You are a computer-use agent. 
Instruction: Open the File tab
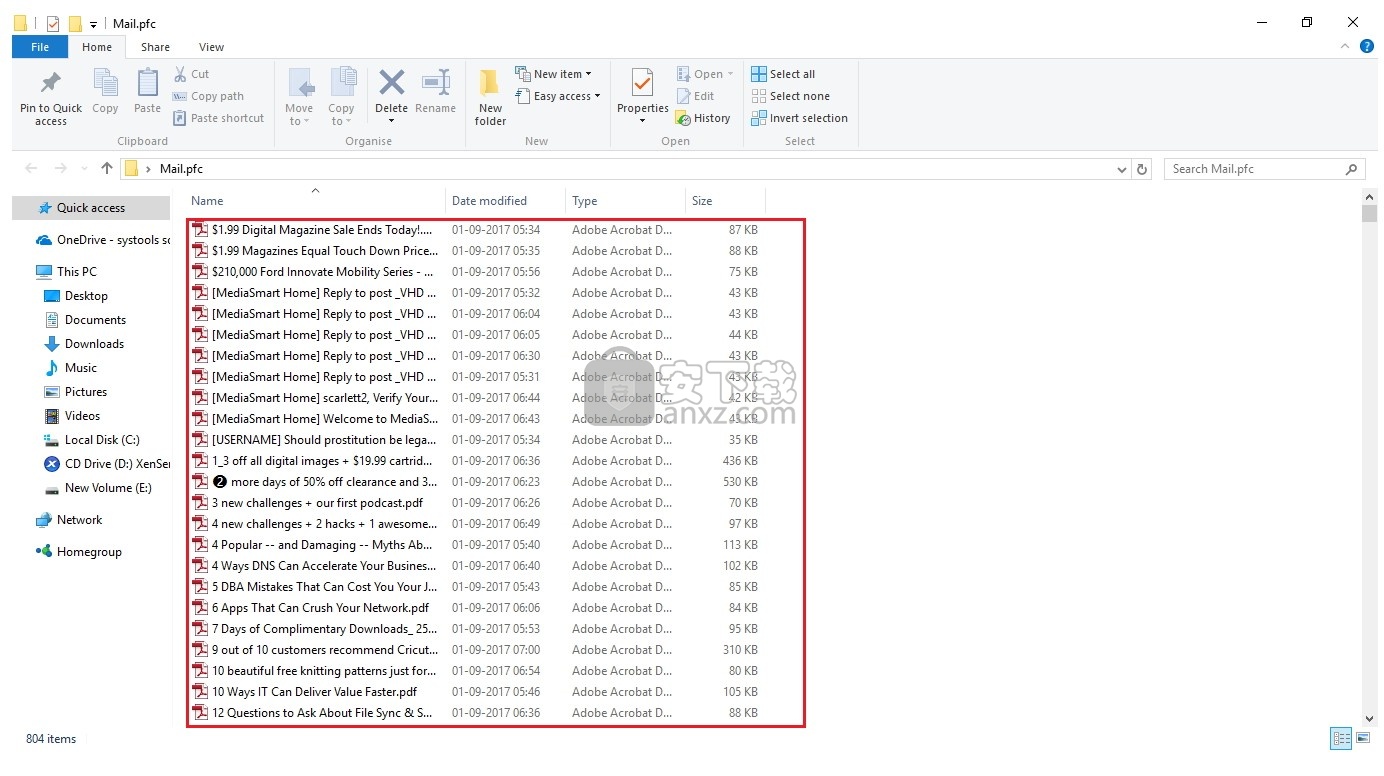(40, 47)
